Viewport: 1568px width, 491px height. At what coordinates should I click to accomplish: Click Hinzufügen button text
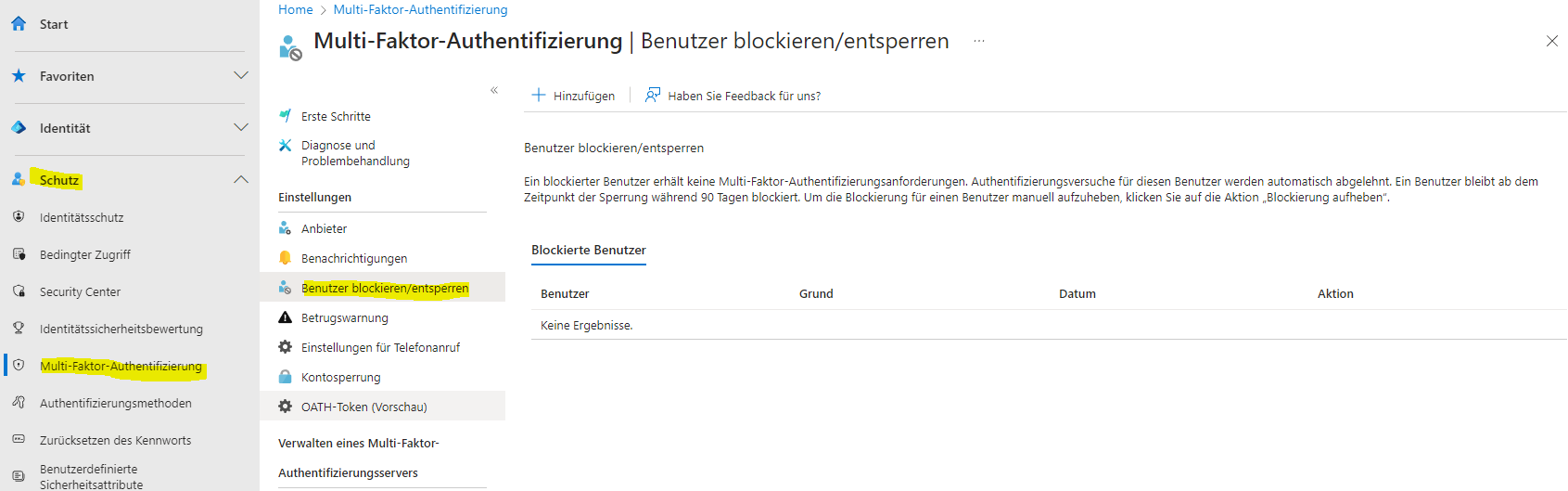[x=584, y=96]
